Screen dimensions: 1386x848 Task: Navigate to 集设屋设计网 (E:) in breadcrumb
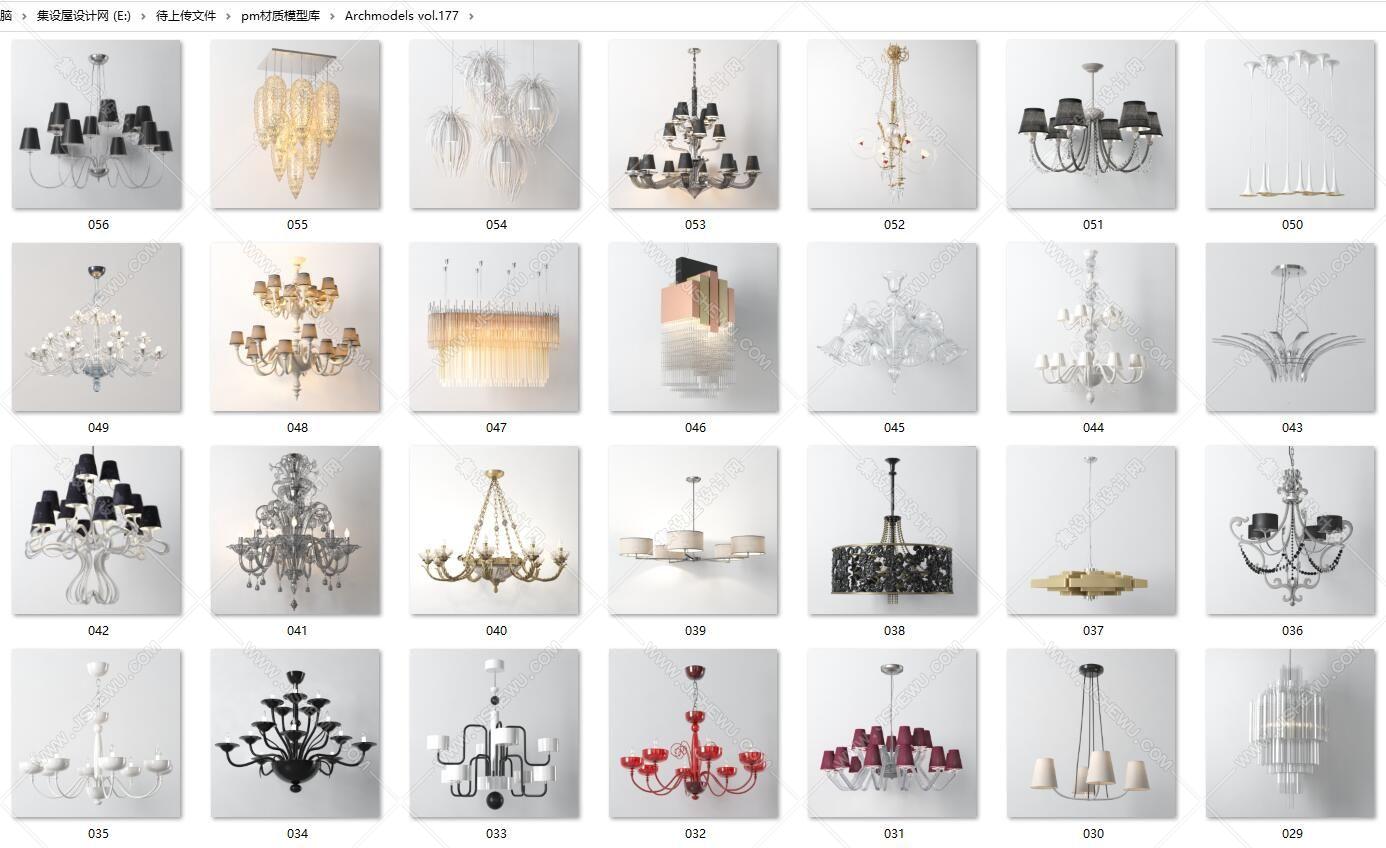[x=84, y=16]
